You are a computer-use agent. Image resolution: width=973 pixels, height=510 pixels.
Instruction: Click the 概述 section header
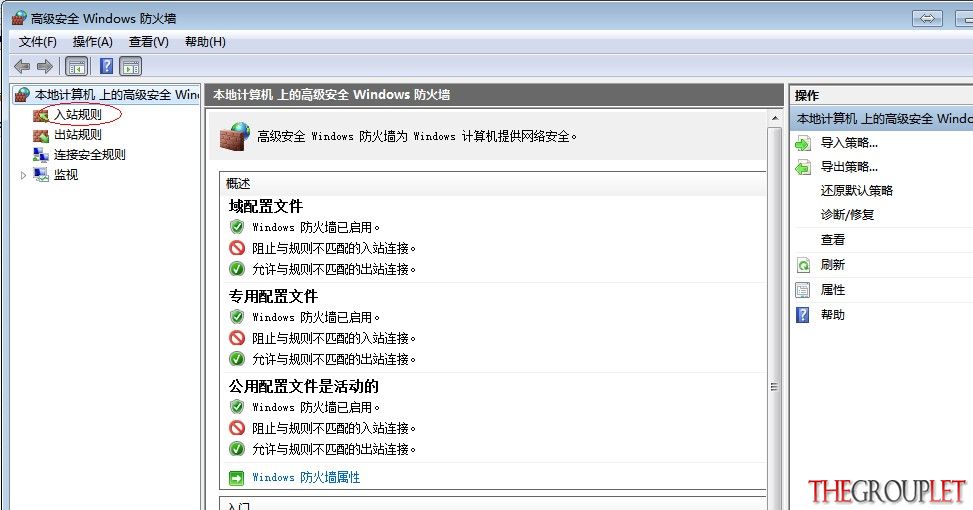pos(238,184)
